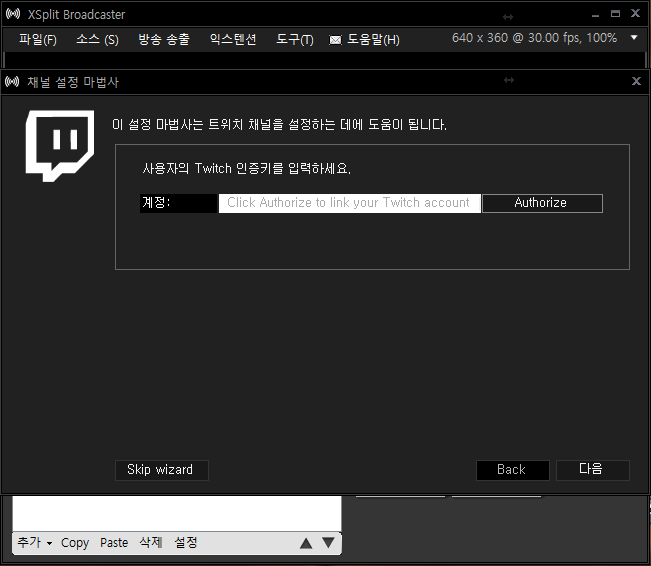This screenshot has height=566, width=651.
Task: Open the 파일(F) menu
Action: coord(38,40)
